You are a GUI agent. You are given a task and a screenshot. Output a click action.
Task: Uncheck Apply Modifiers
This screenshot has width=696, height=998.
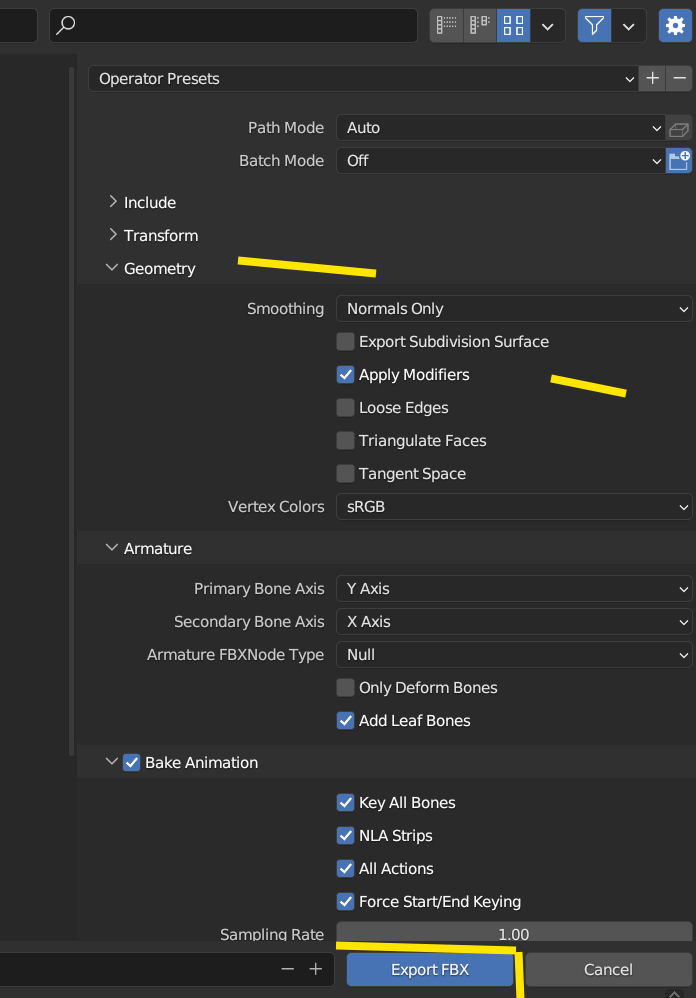point(345,375)
